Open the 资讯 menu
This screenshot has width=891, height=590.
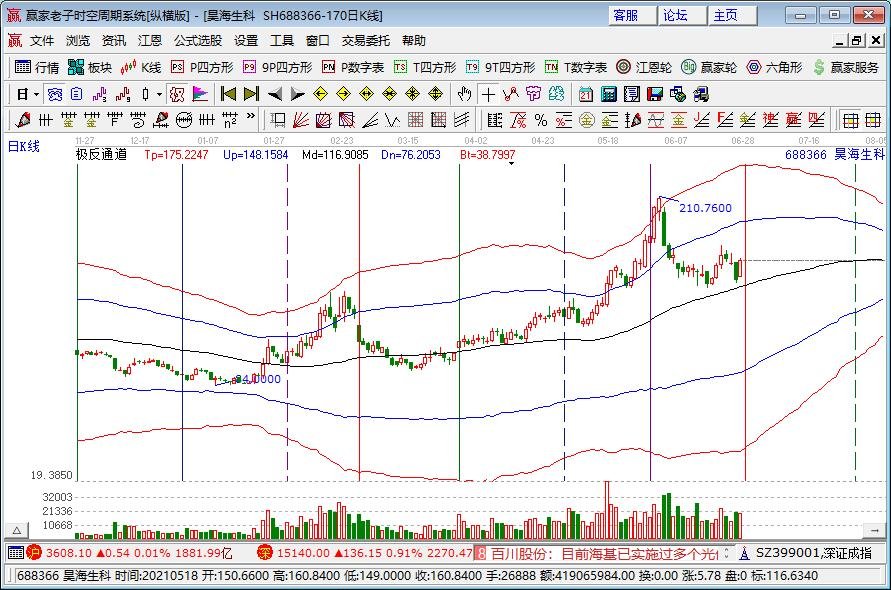[114, 41]
